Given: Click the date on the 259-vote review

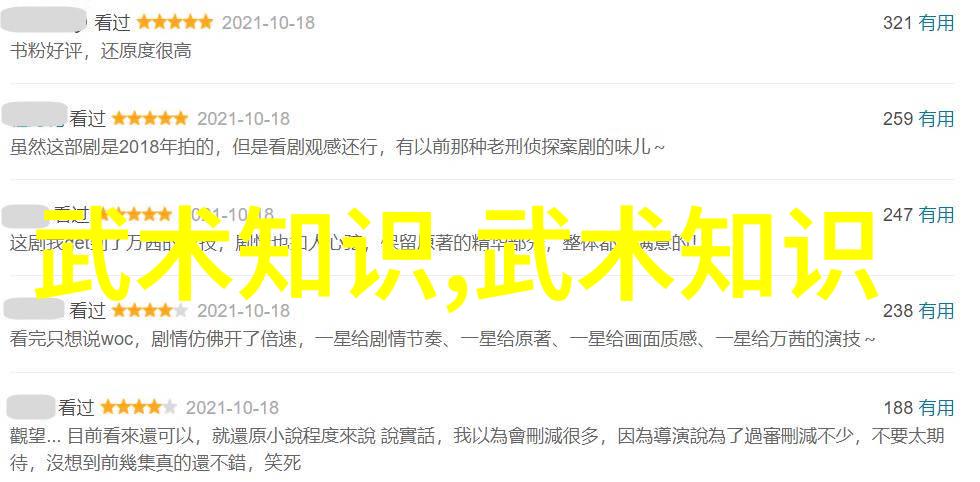Looking at the screenshot, I should [244, 119].
